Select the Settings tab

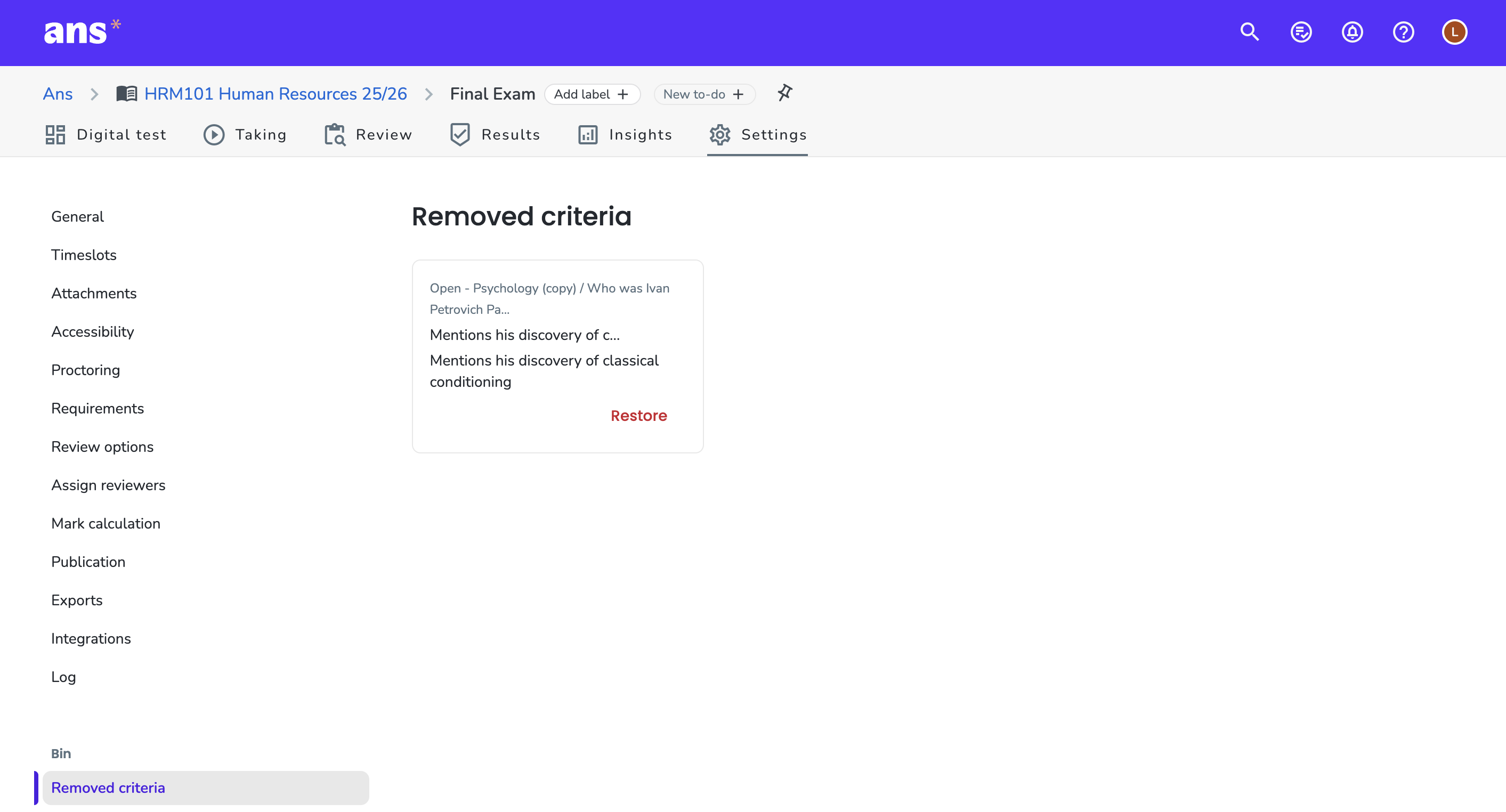pyautogui.click(x=758, y=134)
